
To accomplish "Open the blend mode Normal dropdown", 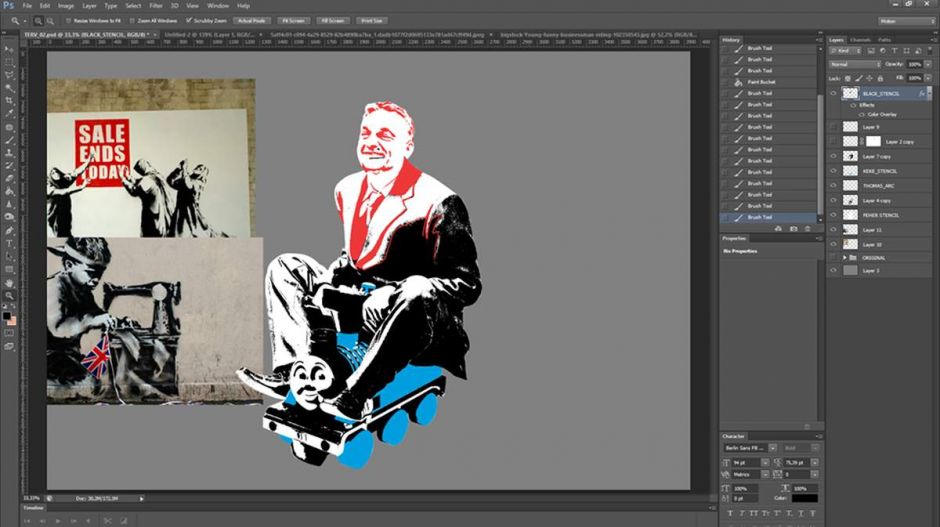I will pyautogui.click(x=855, y=64).
